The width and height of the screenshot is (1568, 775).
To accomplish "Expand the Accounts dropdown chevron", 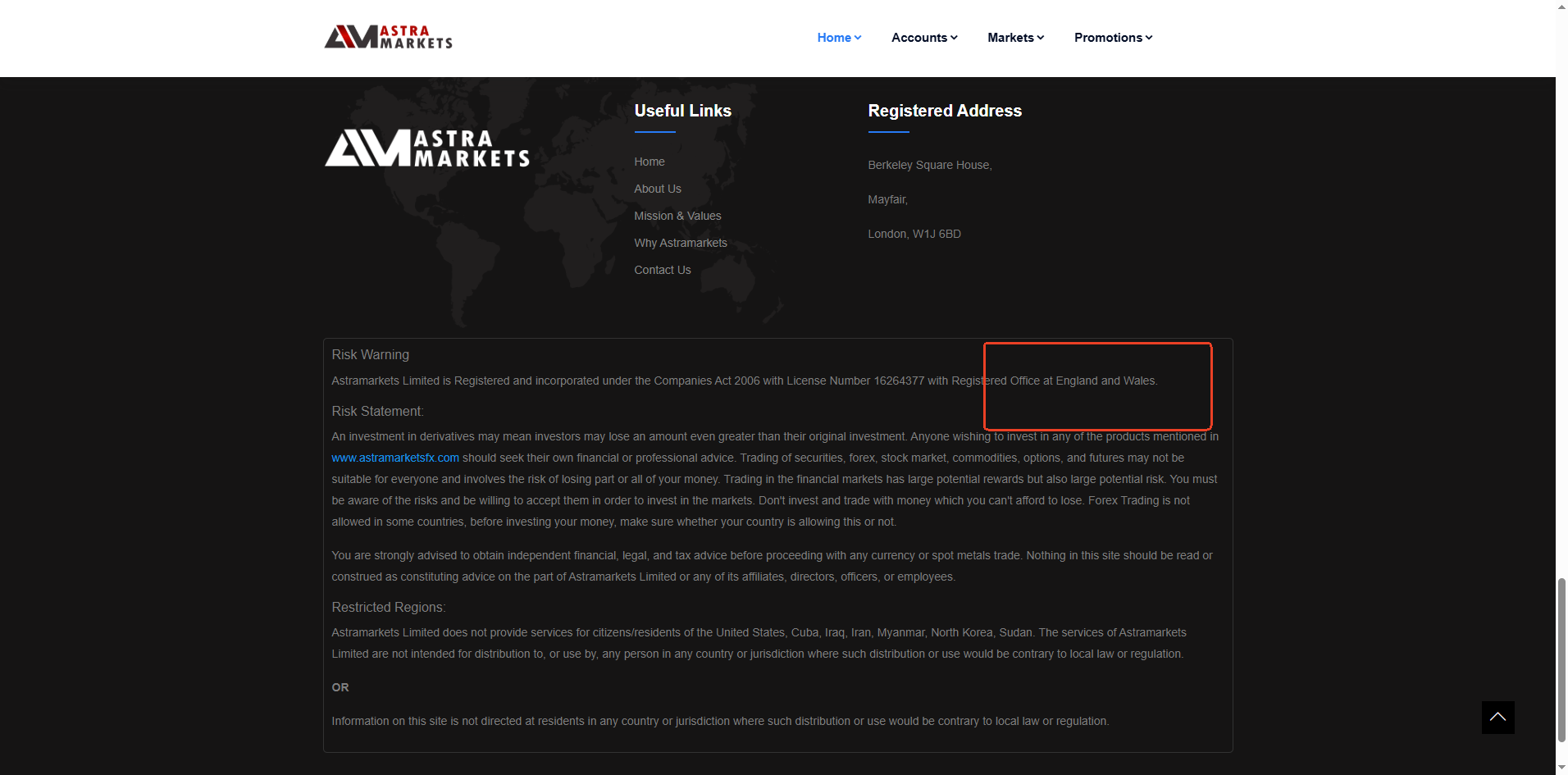I will pyautogui.click(x=954, y=38).
